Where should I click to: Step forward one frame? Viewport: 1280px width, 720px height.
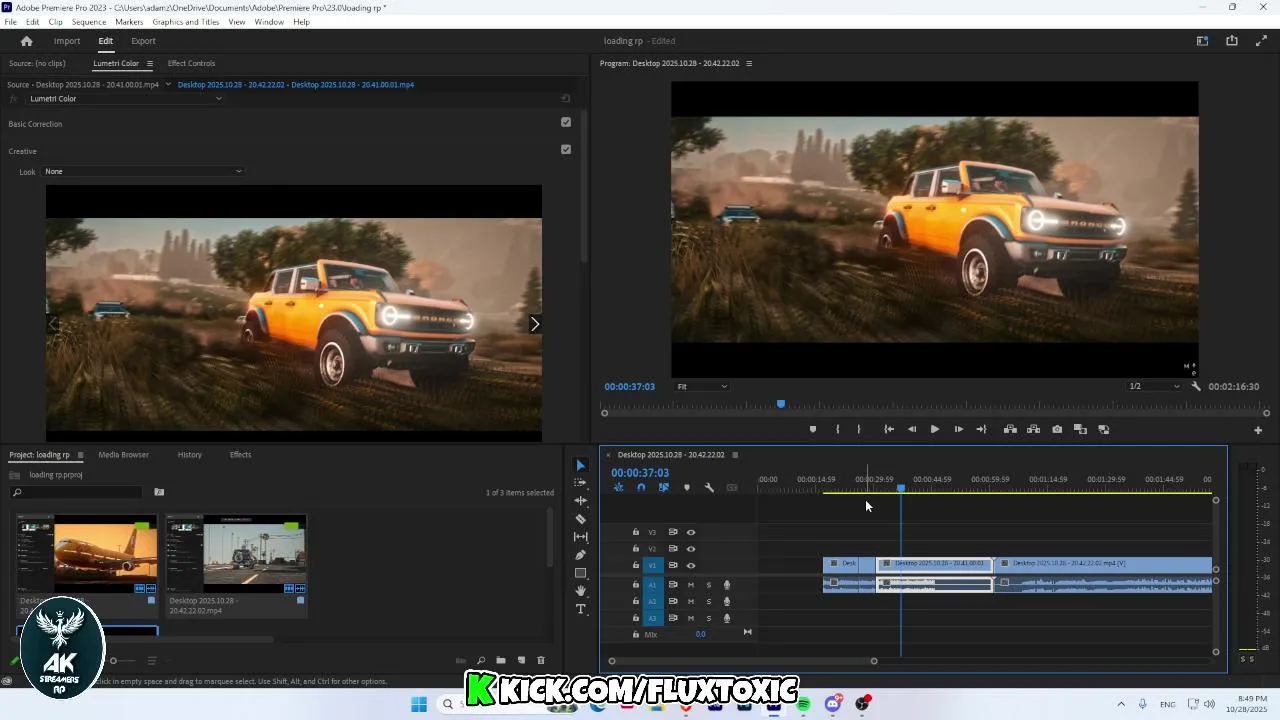958,430
